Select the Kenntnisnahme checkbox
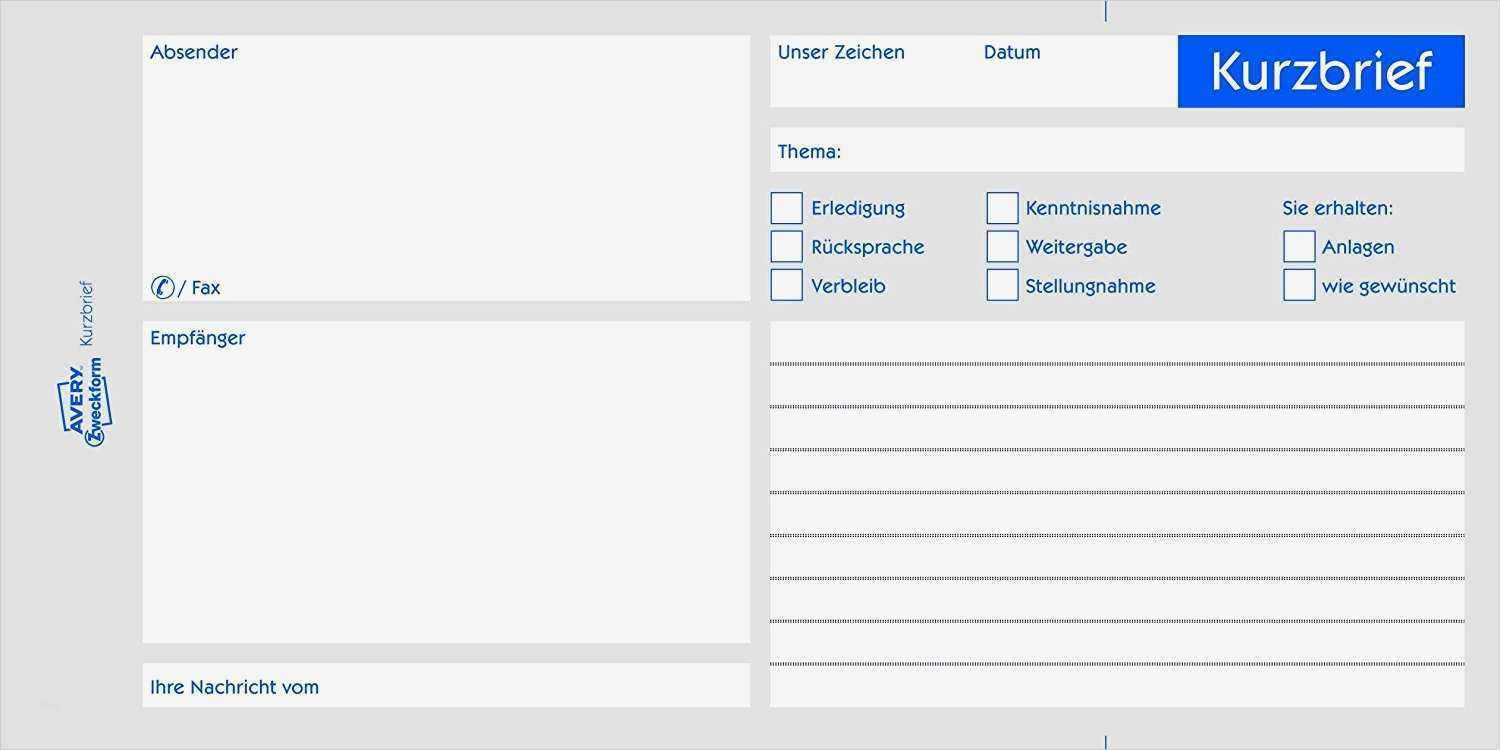The image size is (1500, 750). [1002, 208]
